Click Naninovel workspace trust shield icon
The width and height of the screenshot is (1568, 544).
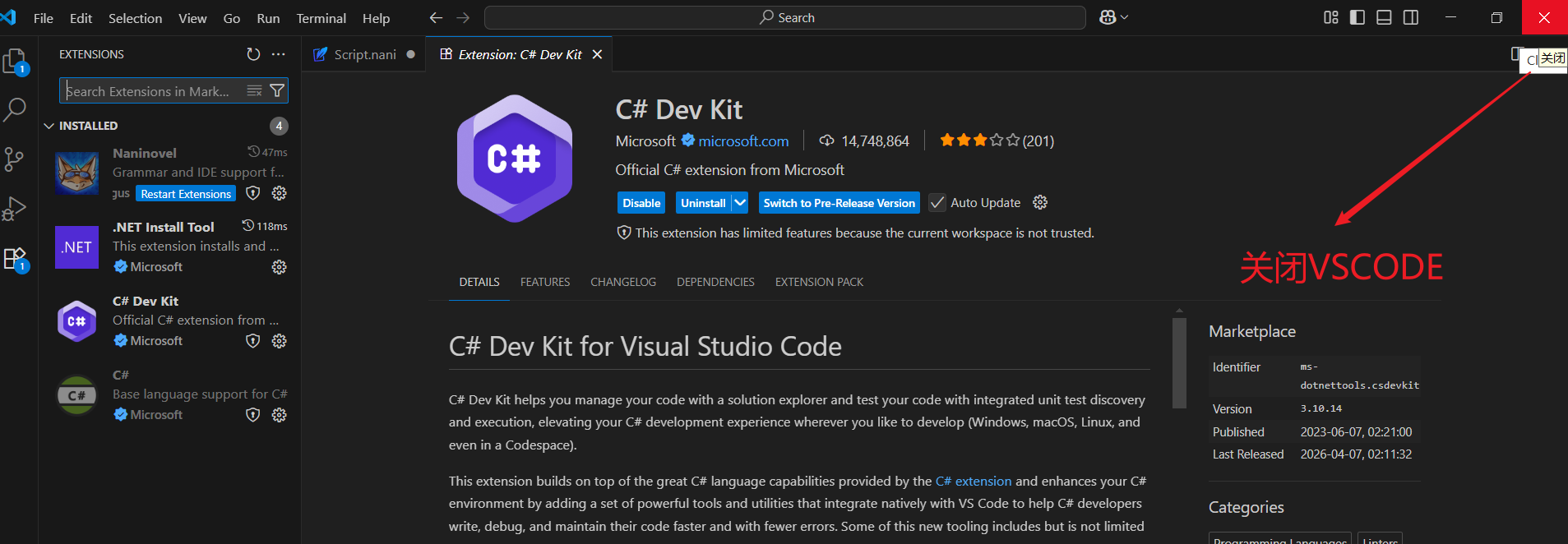tap(253, 193)
